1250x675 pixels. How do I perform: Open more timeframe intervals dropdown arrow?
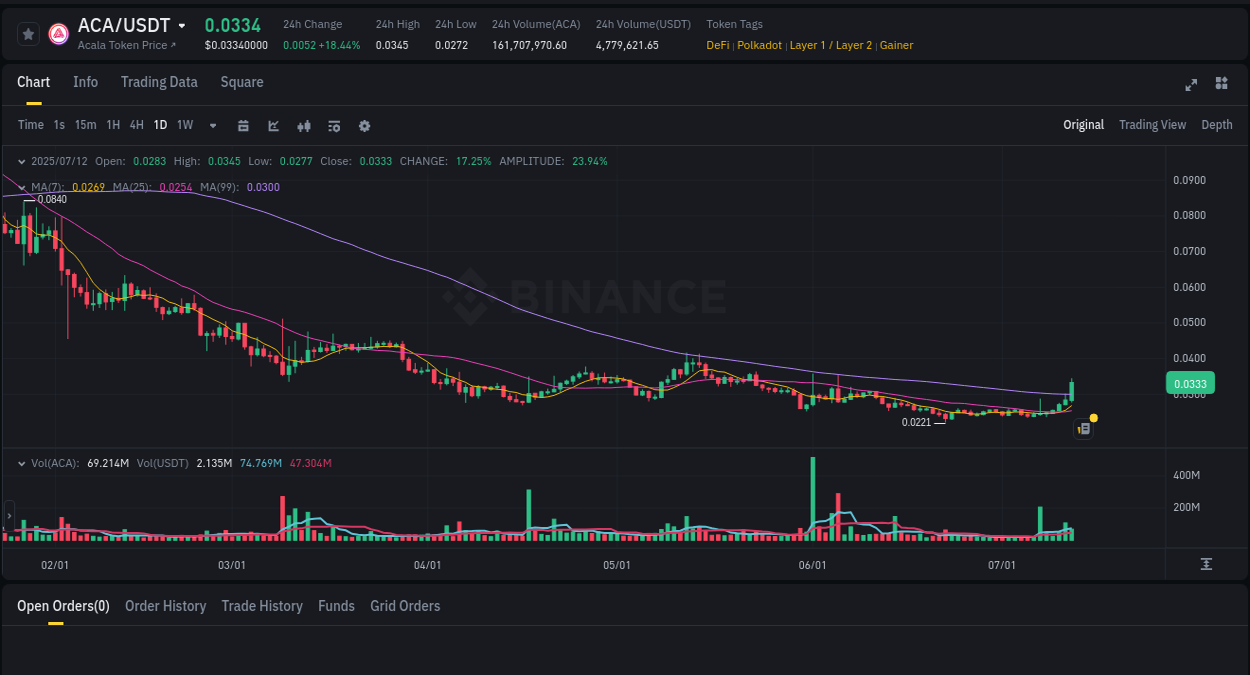point(212,125)
